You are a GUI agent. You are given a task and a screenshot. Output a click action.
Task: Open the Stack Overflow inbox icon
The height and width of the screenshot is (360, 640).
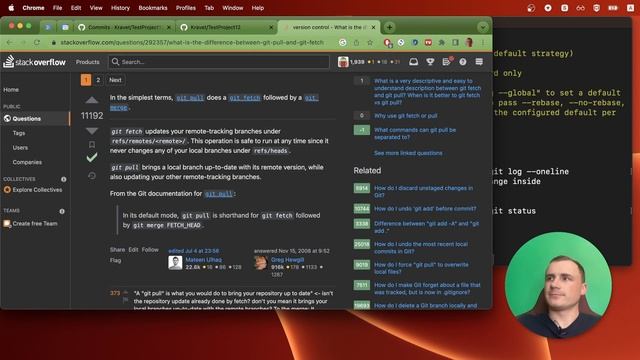413,62
